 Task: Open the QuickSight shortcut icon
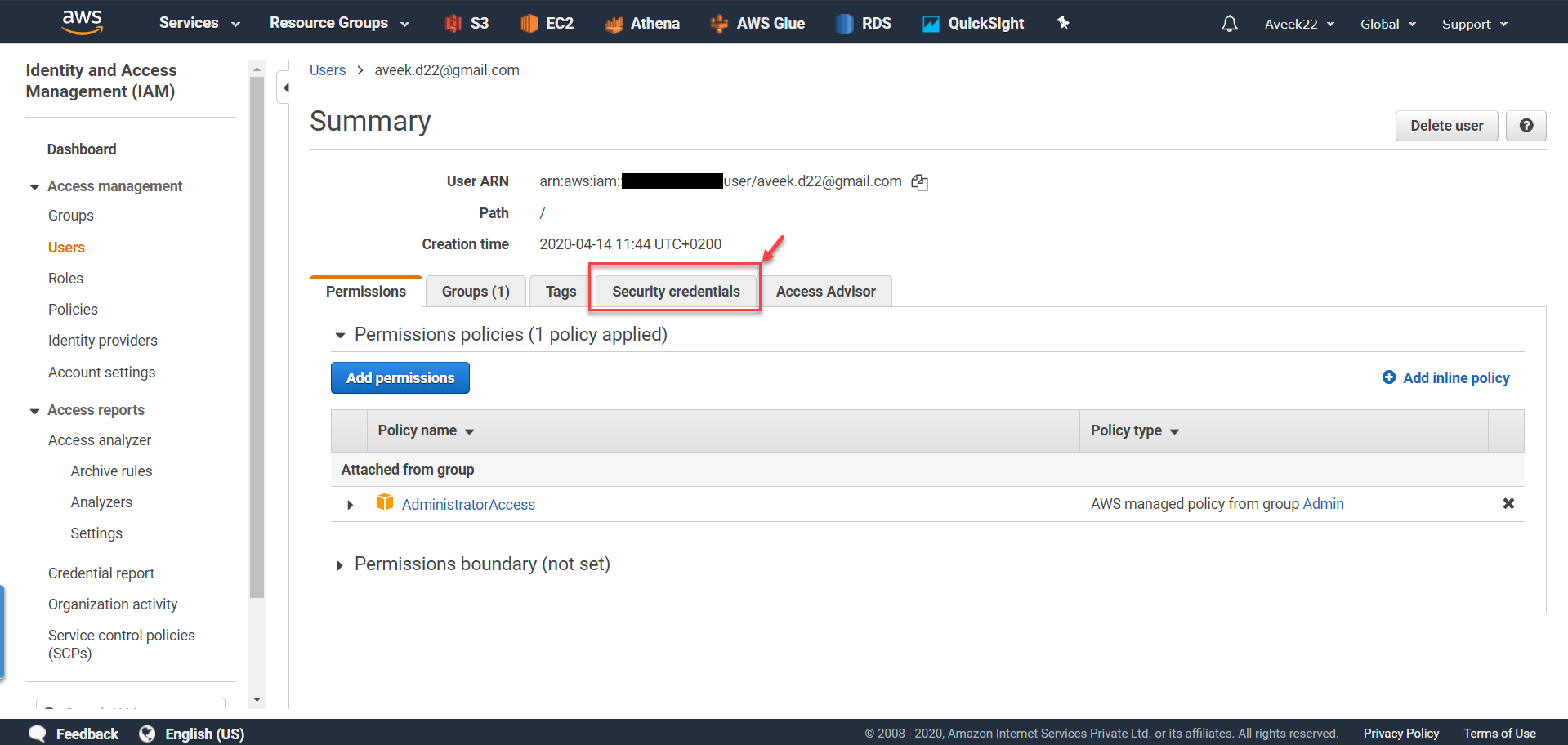pos(931,24)
